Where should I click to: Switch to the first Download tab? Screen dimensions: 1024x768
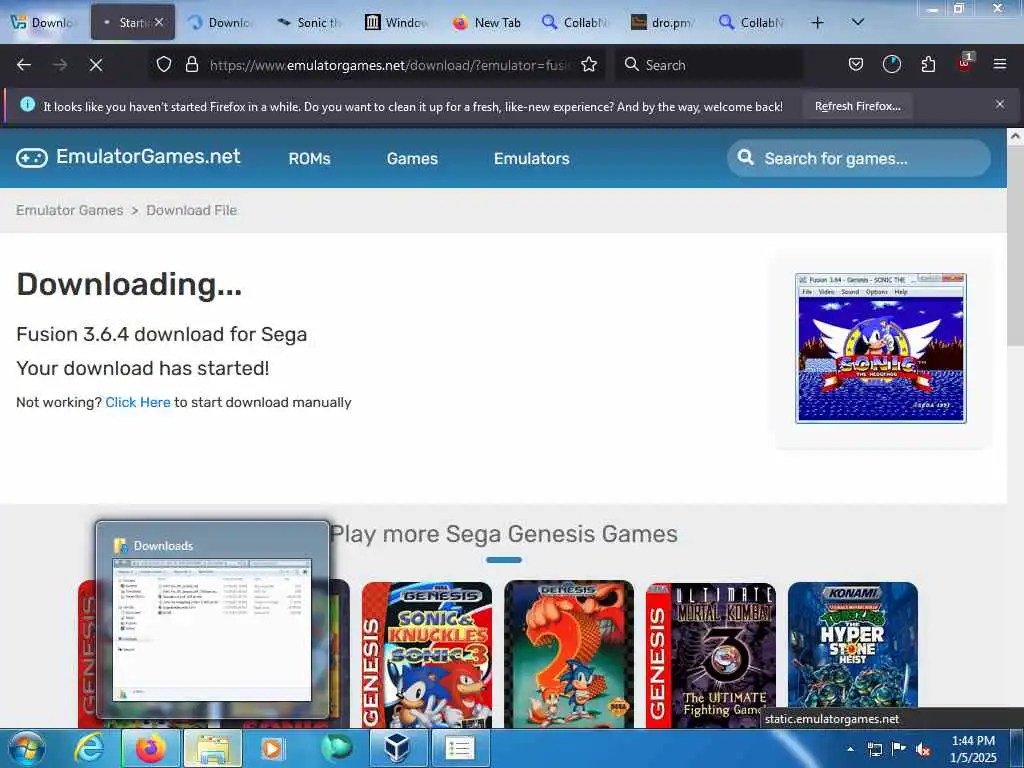(43, 23)
